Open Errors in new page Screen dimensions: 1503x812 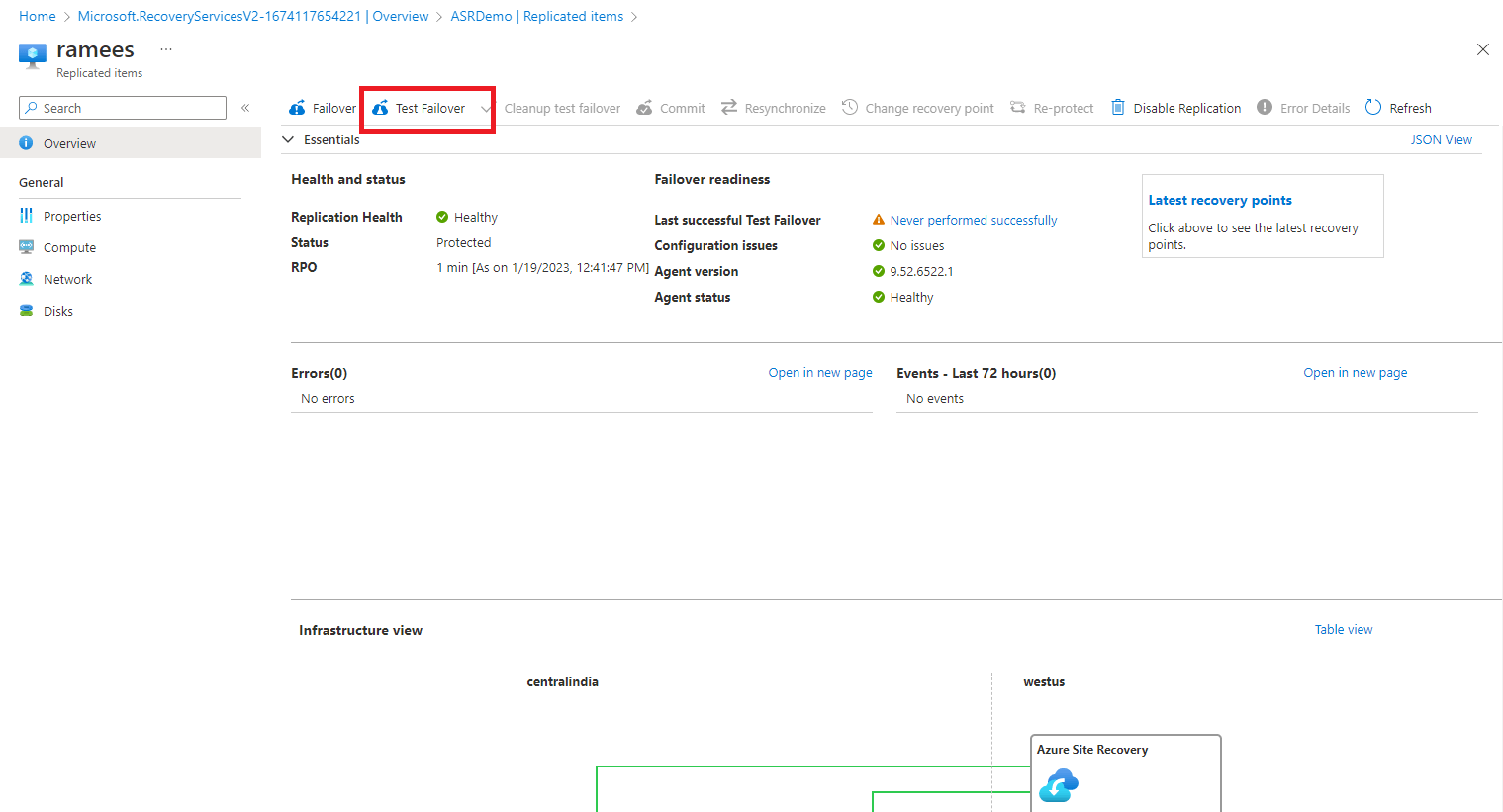[x=820, y=373]
